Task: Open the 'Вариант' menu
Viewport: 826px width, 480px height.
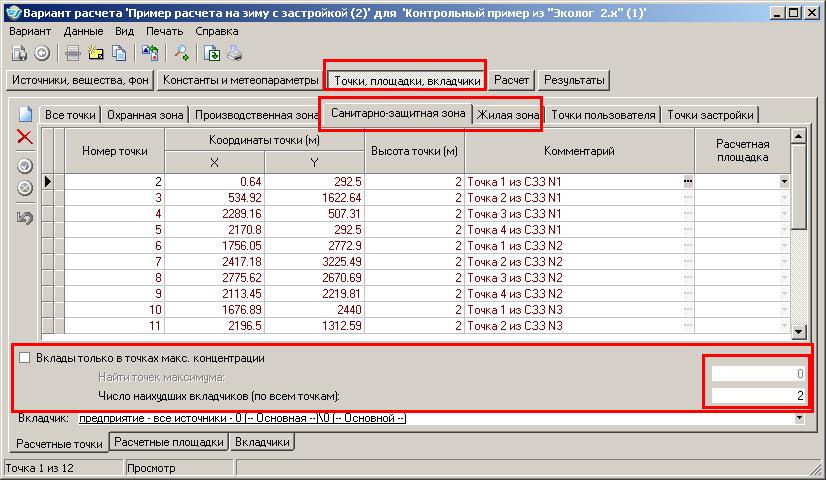Action: [29, 31]
